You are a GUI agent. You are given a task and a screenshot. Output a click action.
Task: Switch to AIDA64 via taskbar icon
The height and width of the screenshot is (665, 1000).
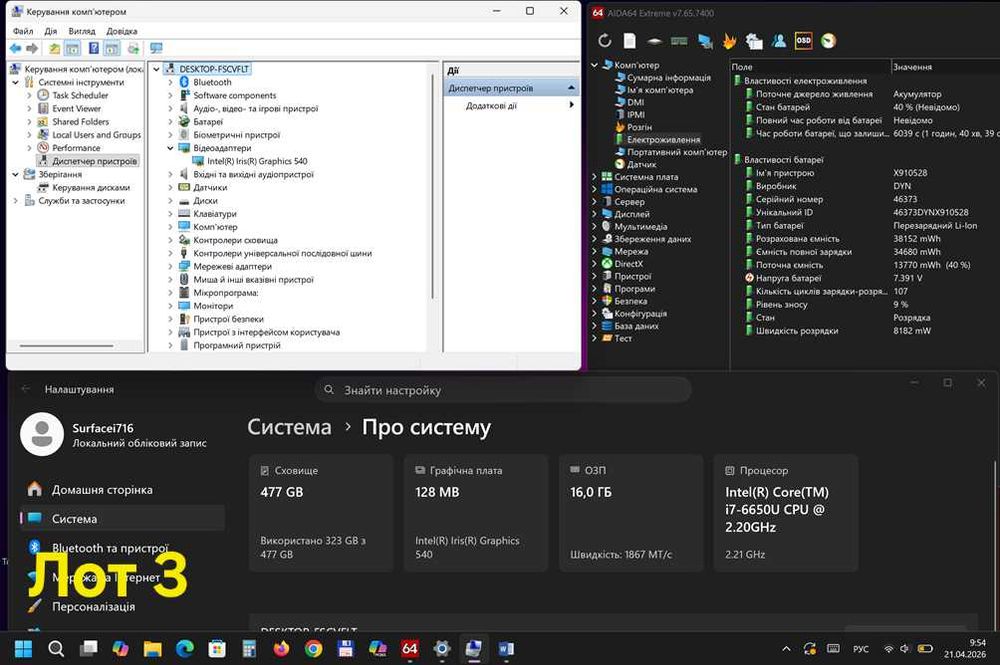(x=409, y=649)
